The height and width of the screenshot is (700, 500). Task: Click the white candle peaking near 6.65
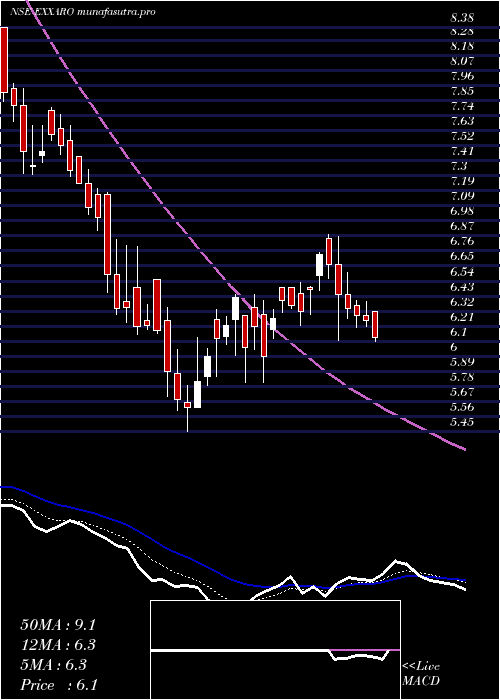[x=319, y=265]
